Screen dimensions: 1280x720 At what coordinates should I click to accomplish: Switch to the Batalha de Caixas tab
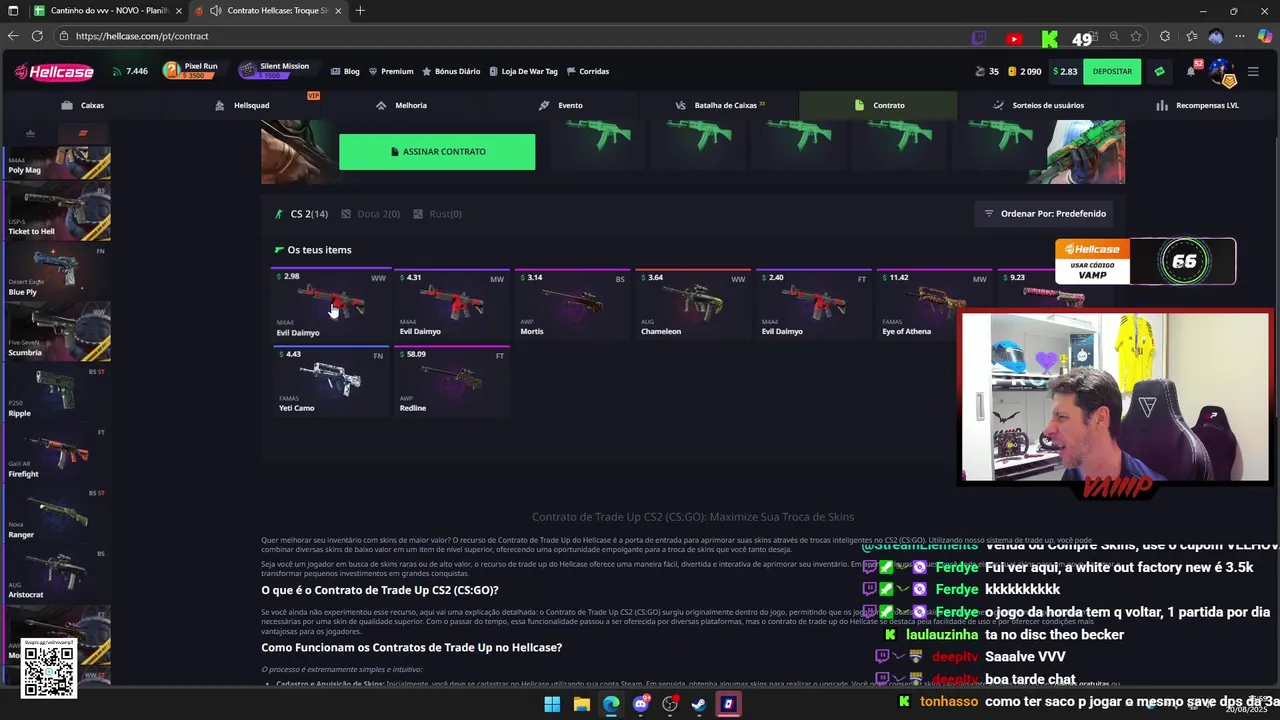719,105
